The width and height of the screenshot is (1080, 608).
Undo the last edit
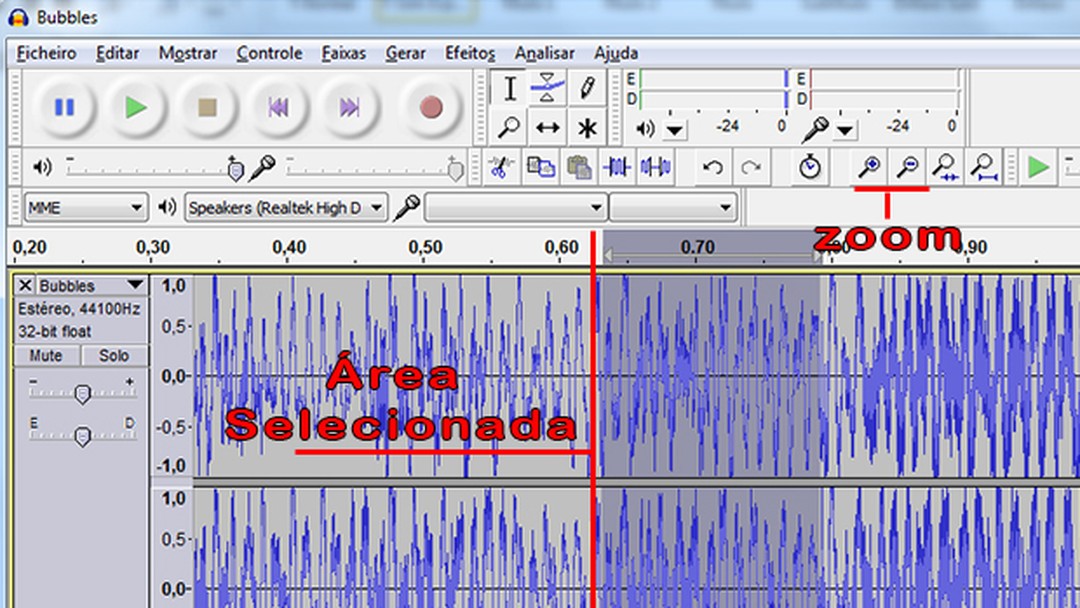coord(712,167)
